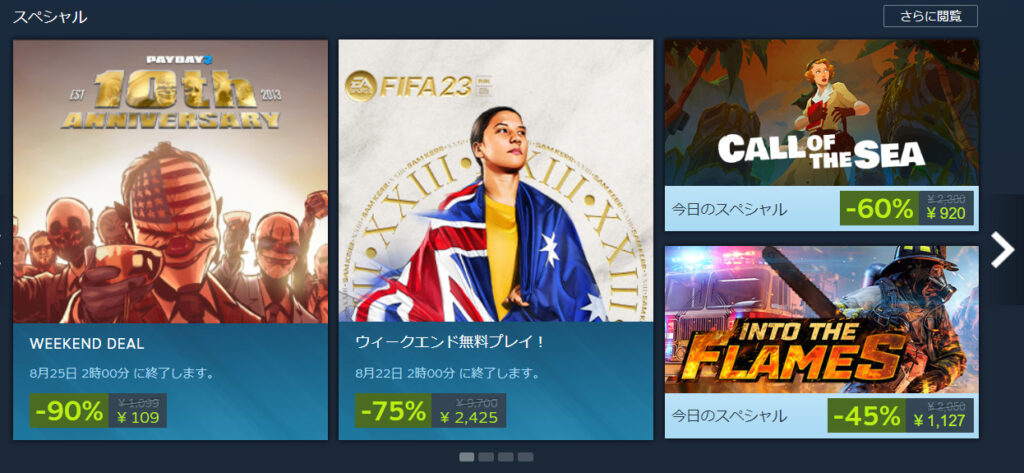Click the さらに閲覧 button

click(x=930, y=16)
